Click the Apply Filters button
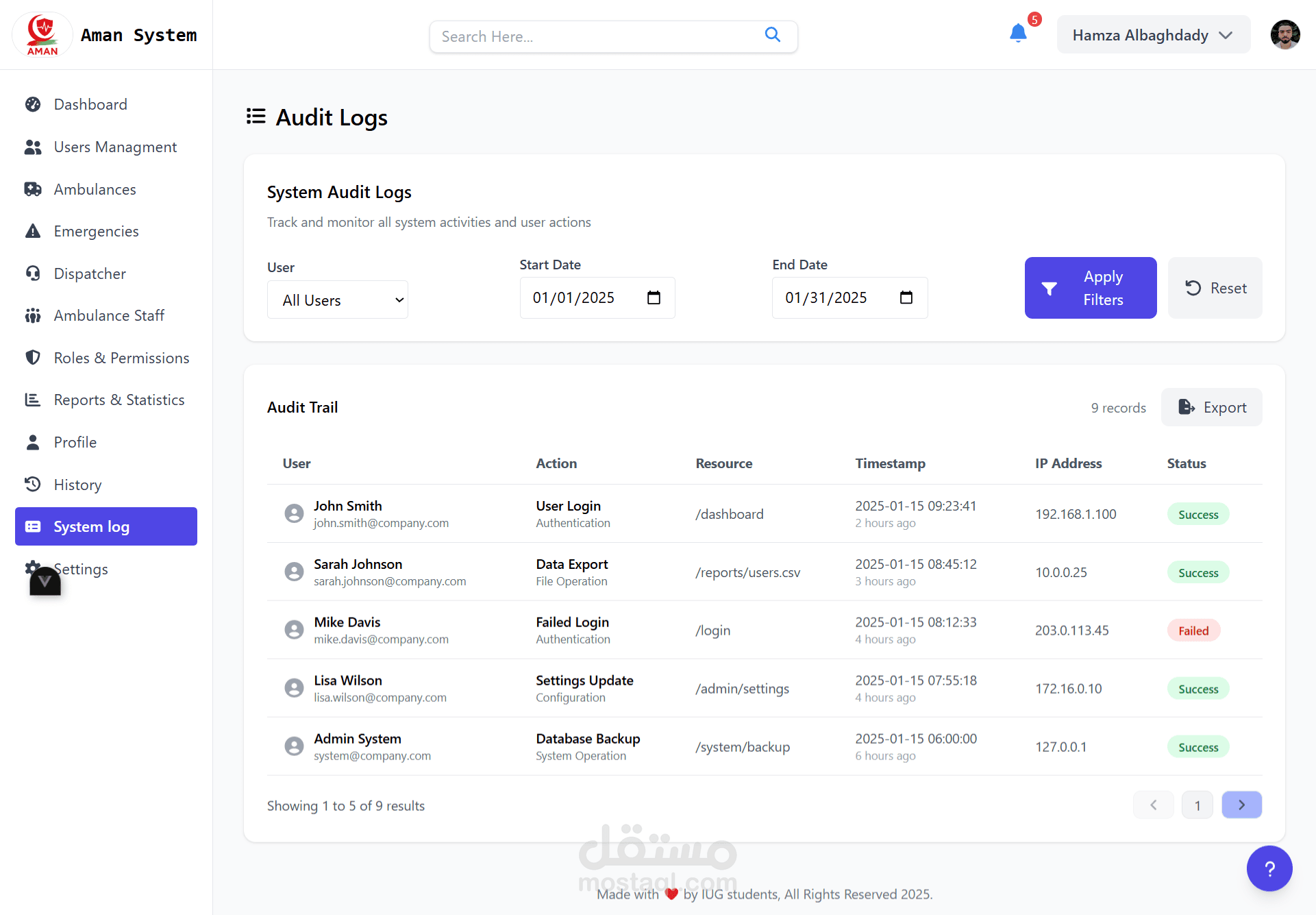The image size is (1316, 915). 1090,288
